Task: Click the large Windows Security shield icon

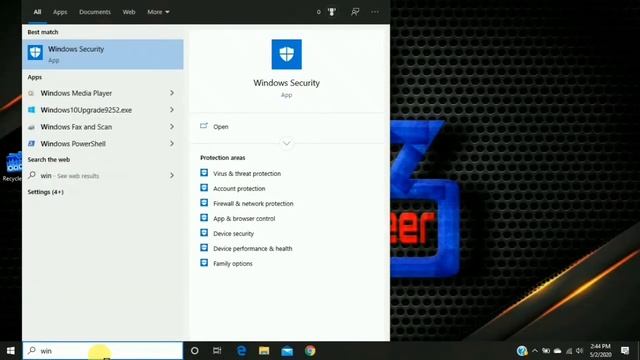Action: point(287,54)
